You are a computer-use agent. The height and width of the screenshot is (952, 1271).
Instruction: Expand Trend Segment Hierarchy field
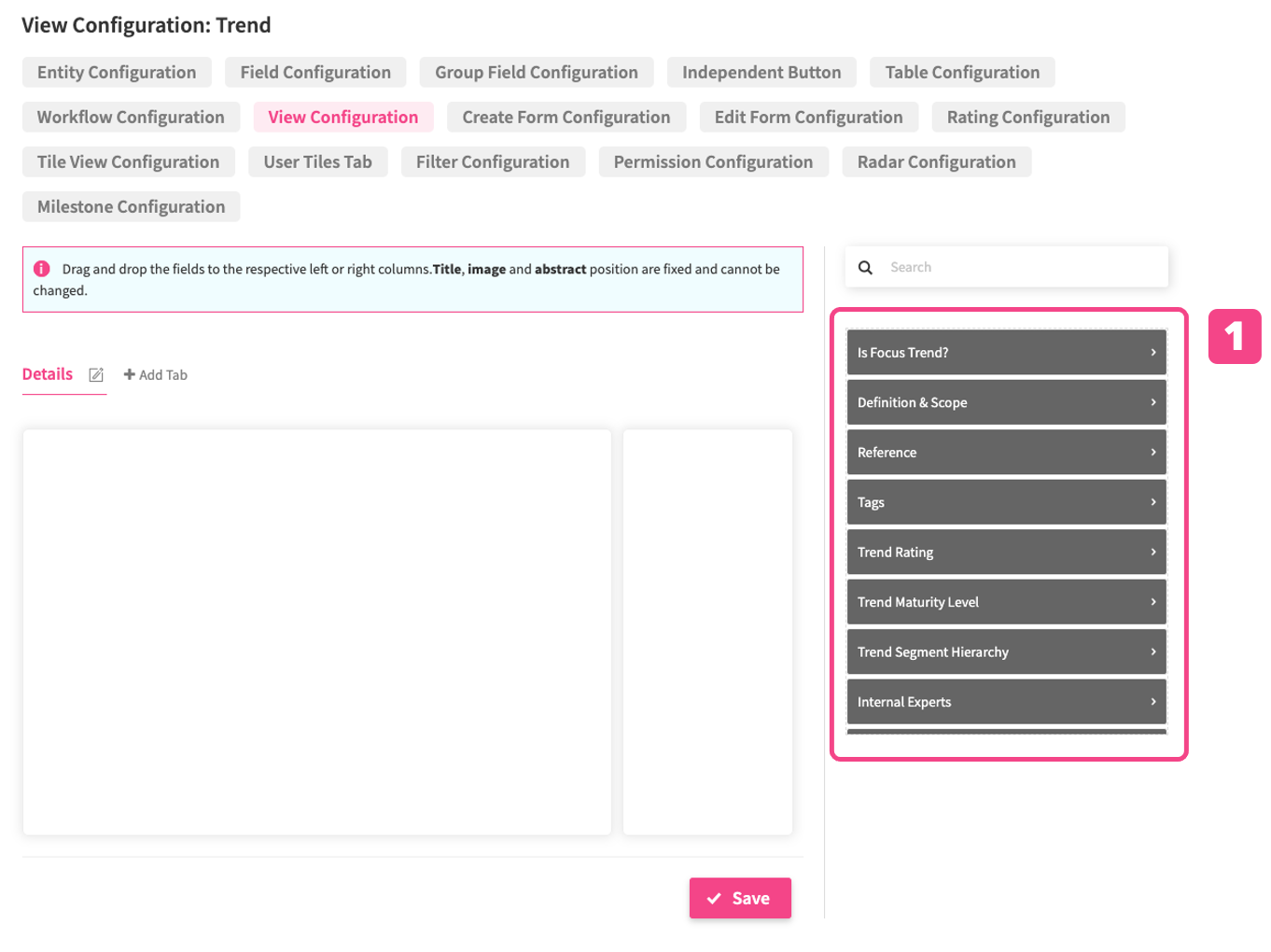1152,652
